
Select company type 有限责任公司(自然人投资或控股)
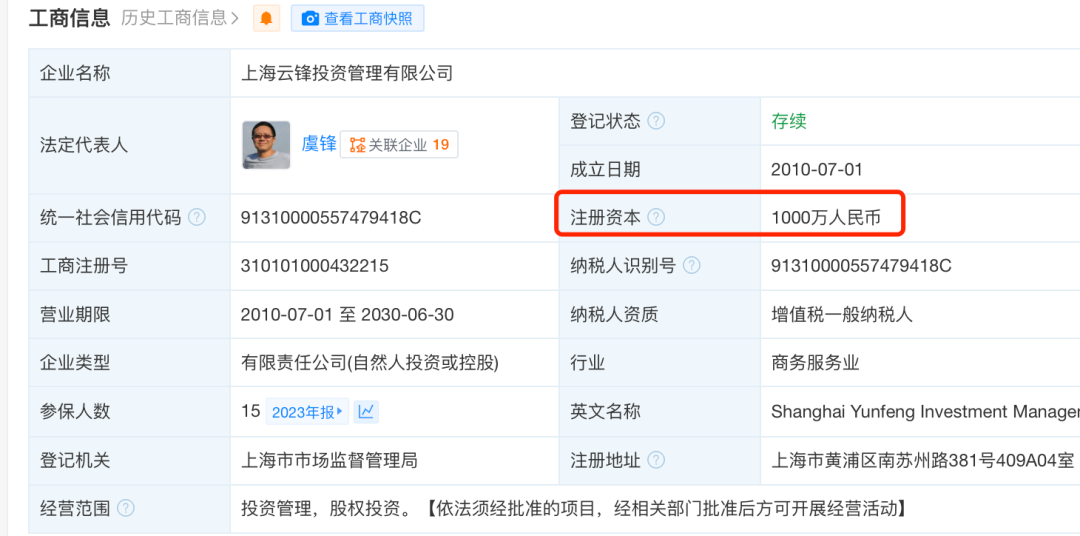point(369,363)
